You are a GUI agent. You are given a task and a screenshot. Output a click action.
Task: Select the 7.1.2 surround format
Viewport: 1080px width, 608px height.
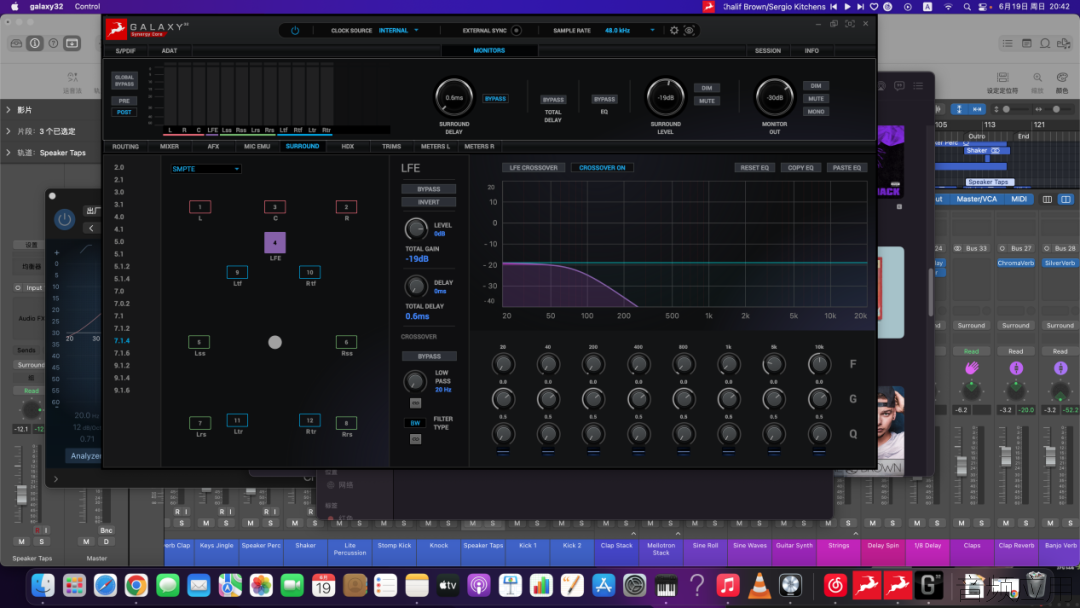point(122,328)
